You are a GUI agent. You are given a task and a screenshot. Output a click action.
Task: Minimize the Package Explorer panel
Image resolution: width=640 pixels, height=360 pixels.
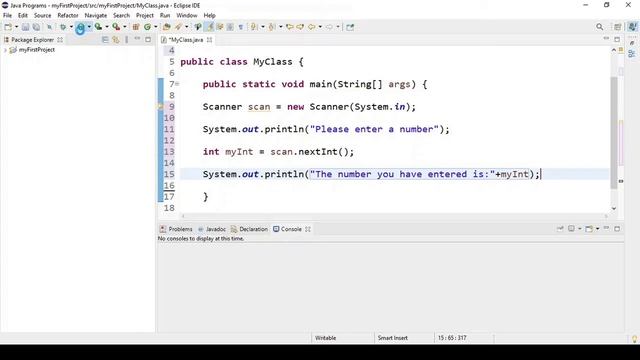(x=137, y=39)
